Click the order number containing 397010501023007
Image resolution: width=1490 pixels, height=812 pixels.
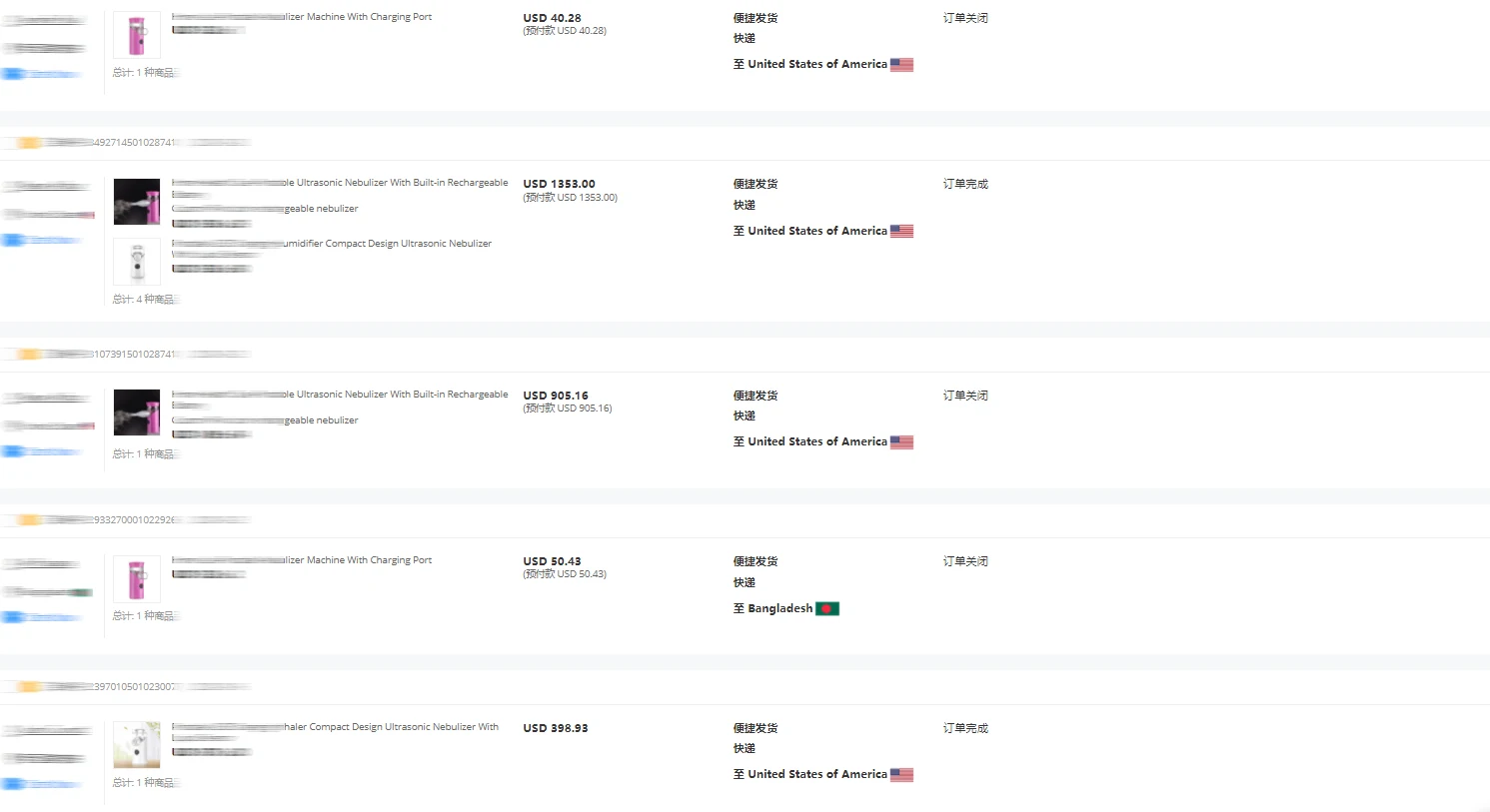133,687
